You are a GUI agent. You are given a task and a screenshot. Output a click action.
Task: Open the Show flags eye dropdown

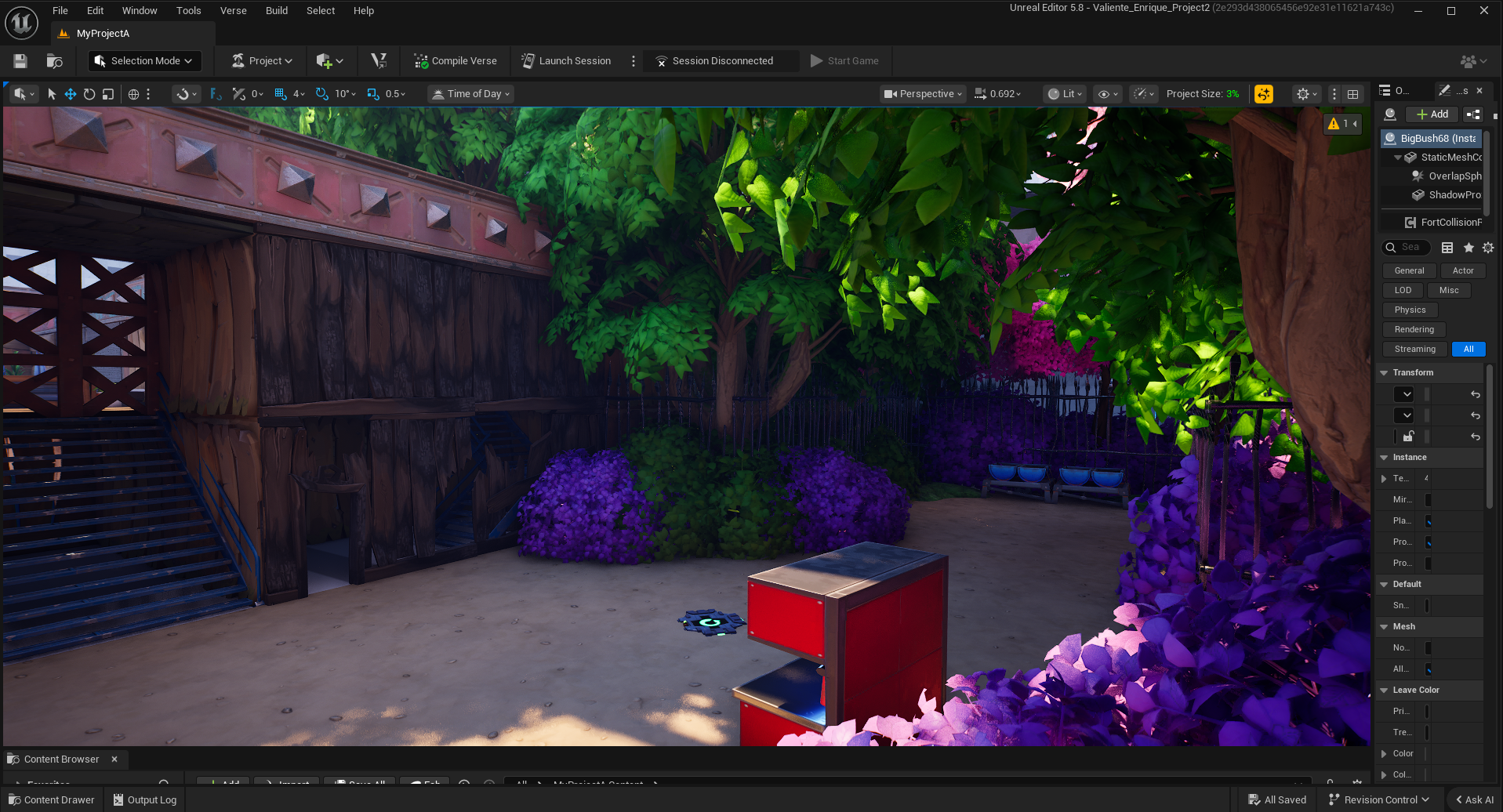point(1108,94)
